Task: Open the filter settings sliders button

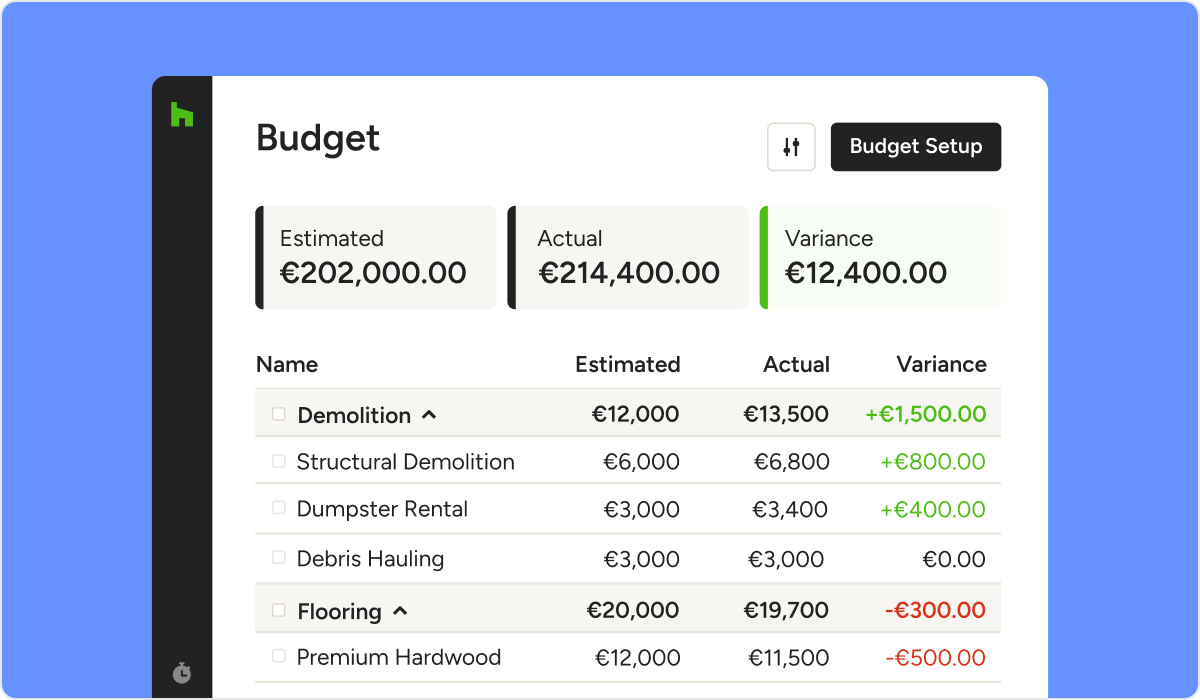Action: point(791,147)
